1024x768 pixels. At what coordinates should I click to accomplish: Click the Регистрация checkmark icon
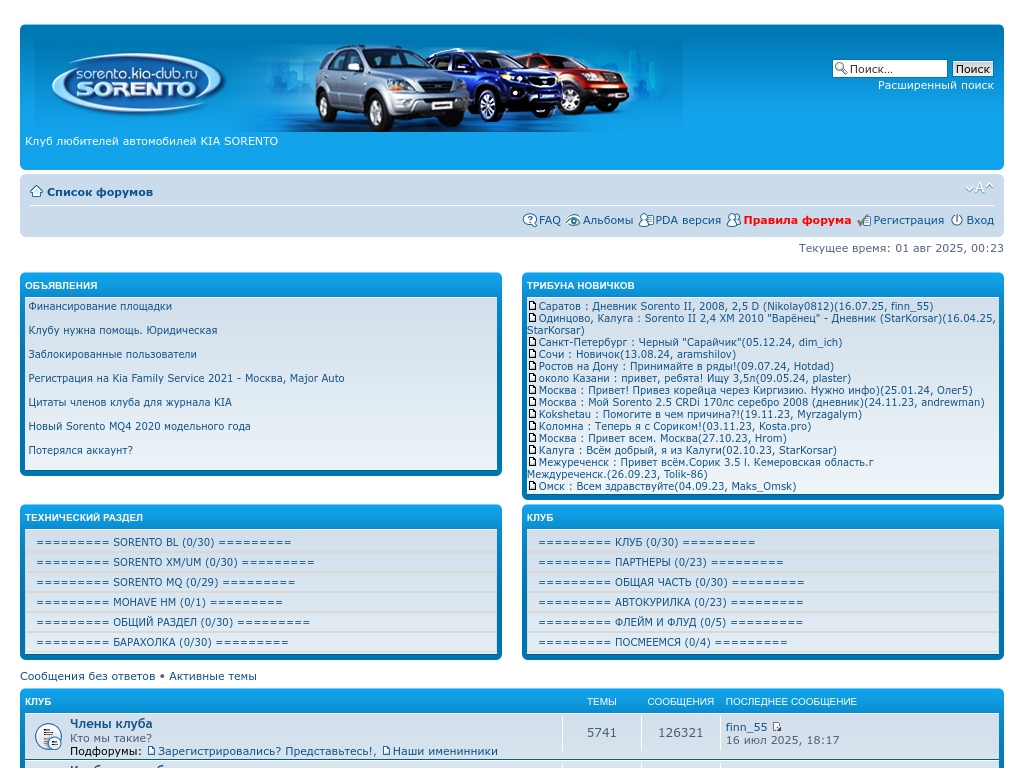pos(864,220)
